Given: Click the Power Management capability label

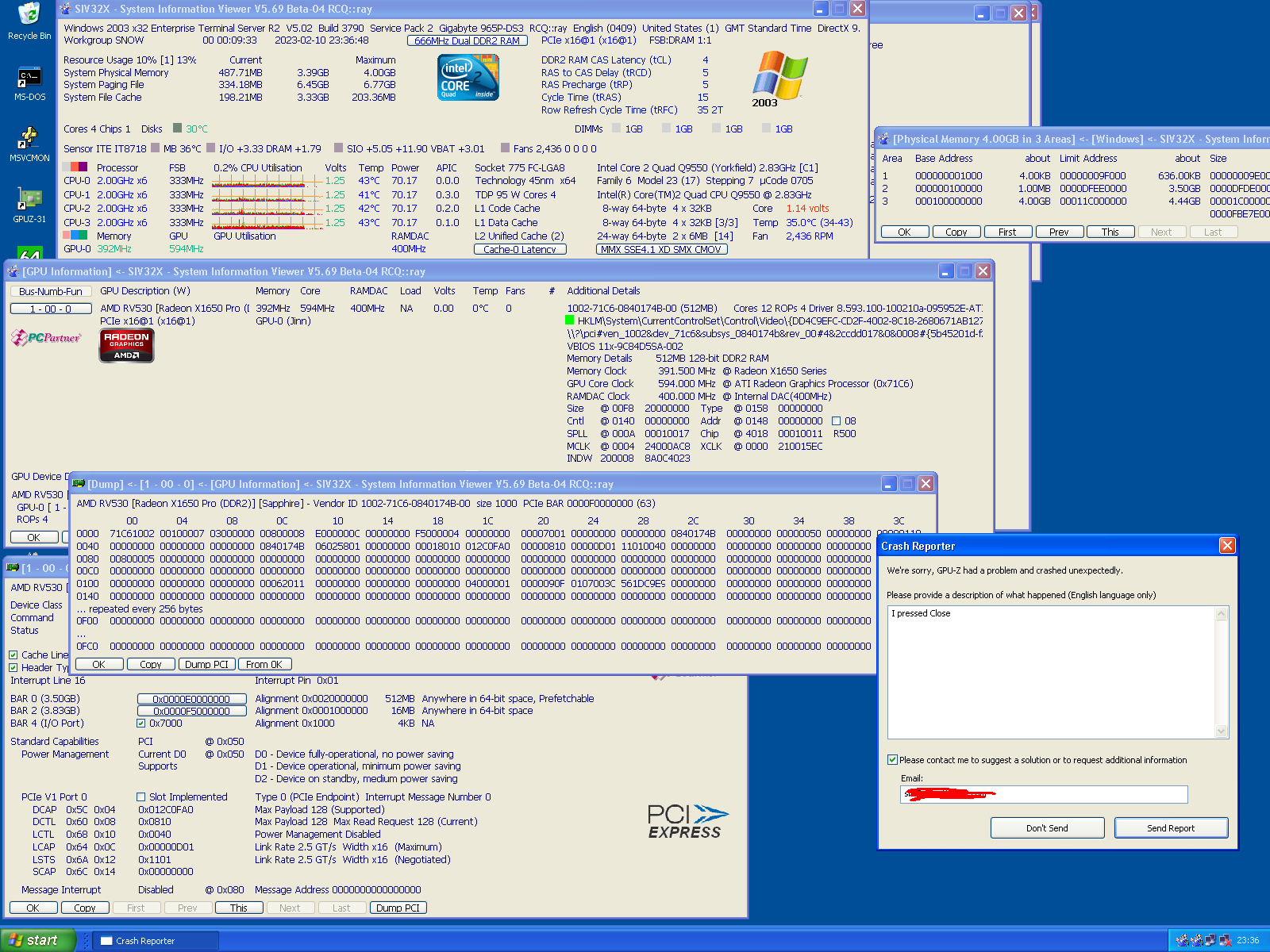Looking at the screenshot, I should click(x=65, y=754).
